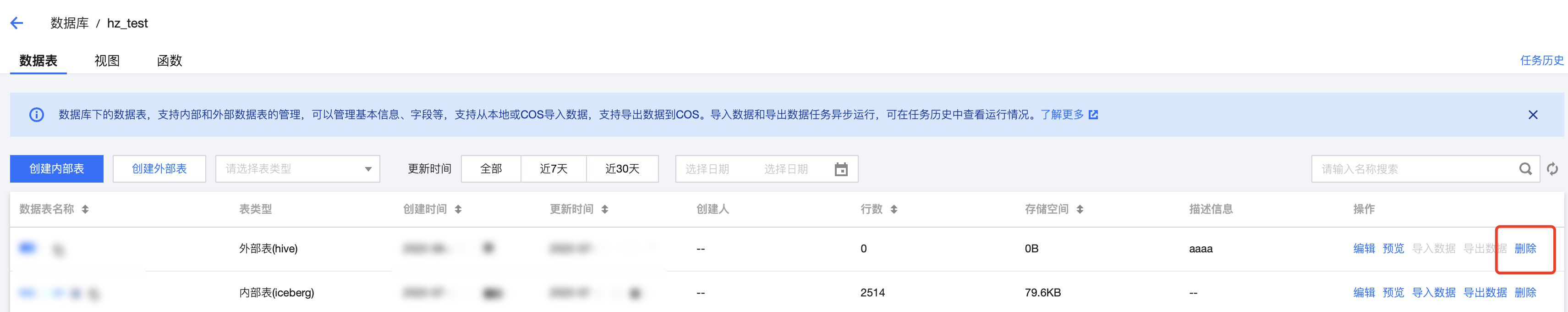Screen dimensions: 1568x312
Task: Copy icon next to first table name
Action: tap(59, 250)
